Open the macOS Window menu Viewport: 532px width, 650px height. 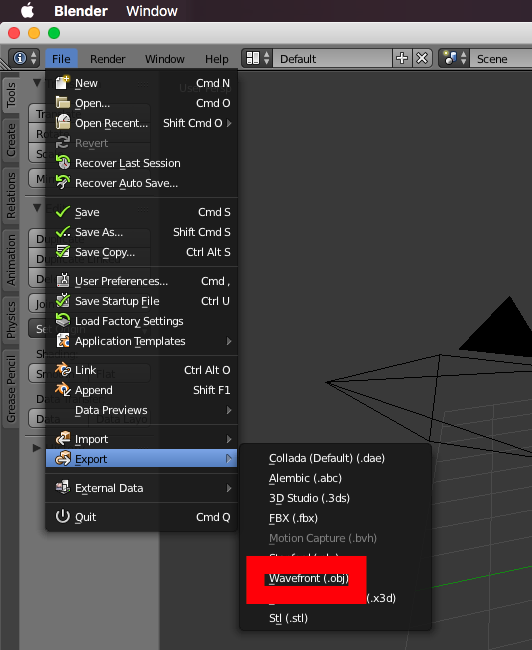pyautogui.click(x=152, y=11)
